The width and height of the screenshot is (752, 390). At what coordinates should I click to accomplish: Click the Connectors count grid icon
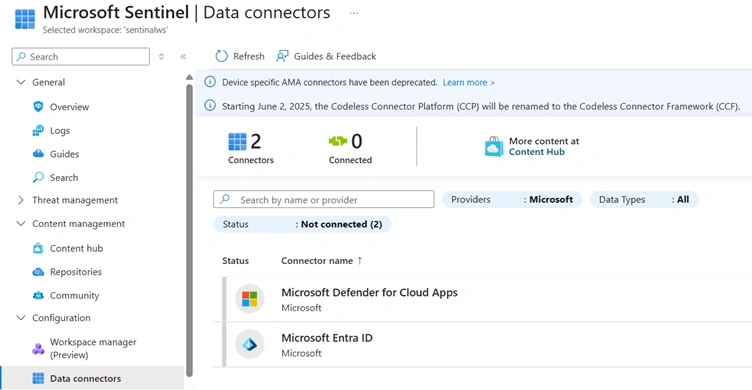(237, 142)
